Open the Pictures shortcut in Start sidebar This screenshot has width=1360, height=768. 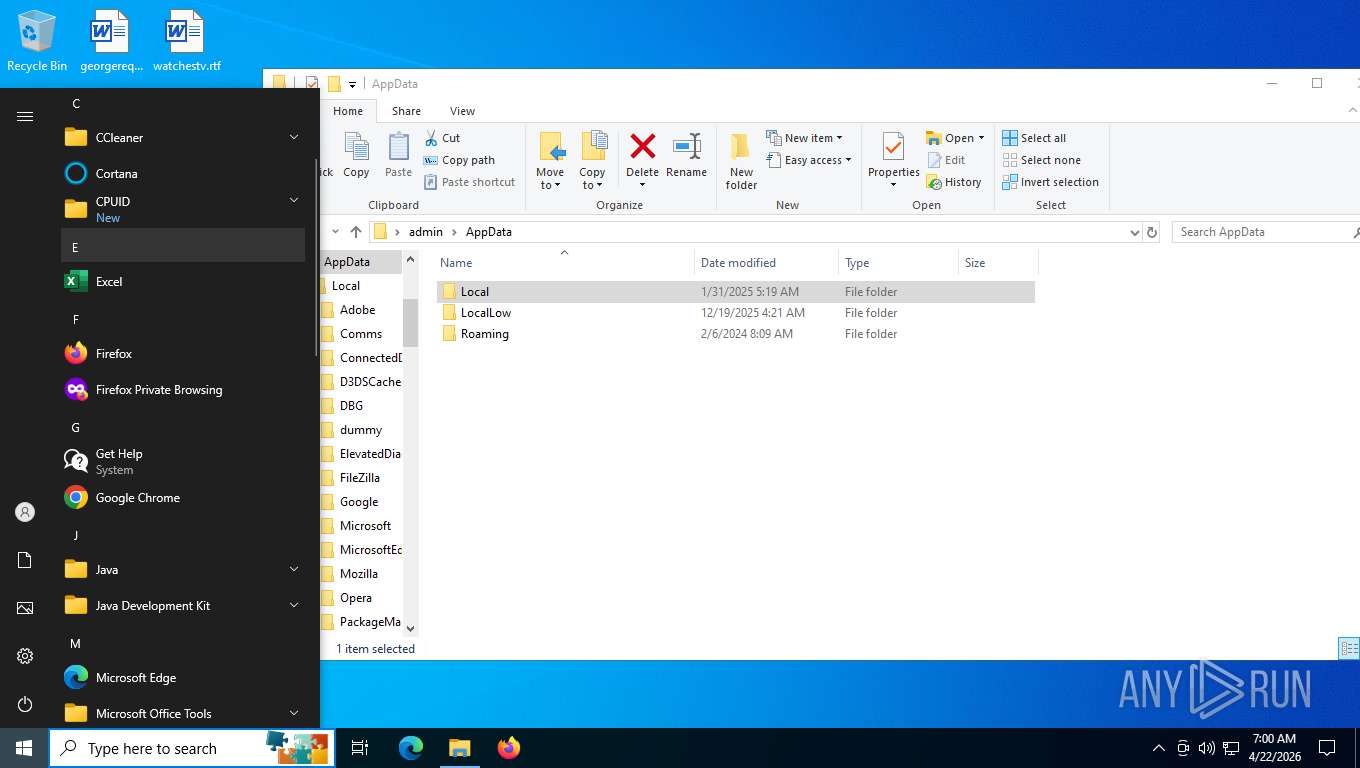coord(25,608)
